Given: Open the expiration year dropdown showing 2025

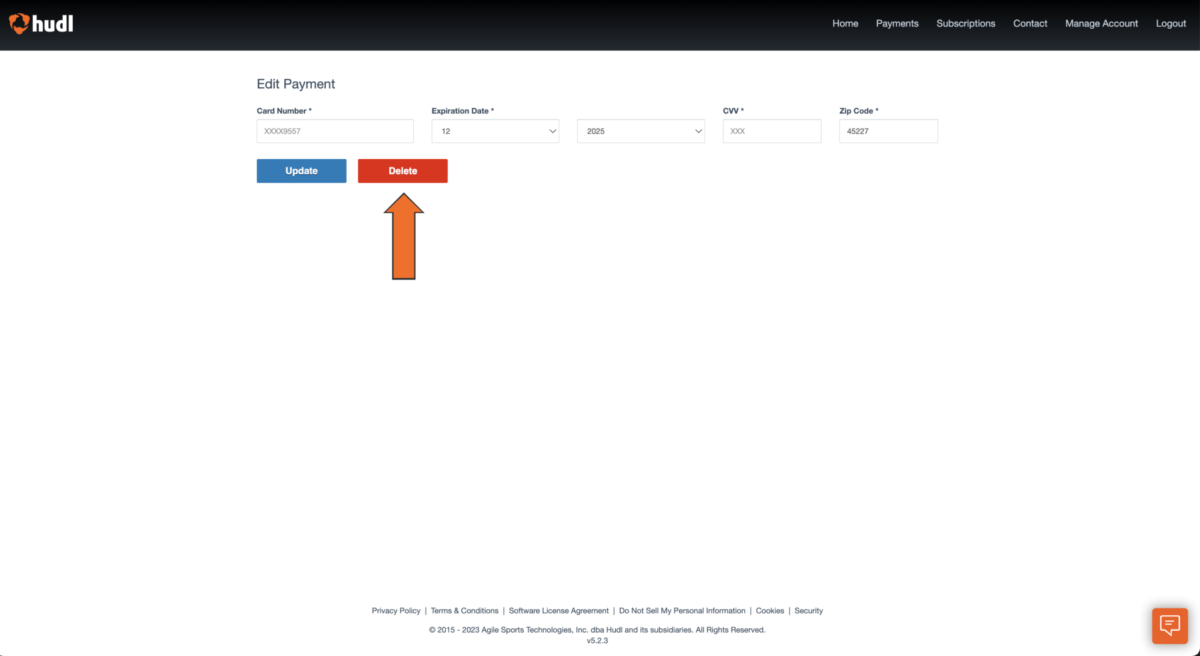Looking at the screenshot, I should 640,130.
